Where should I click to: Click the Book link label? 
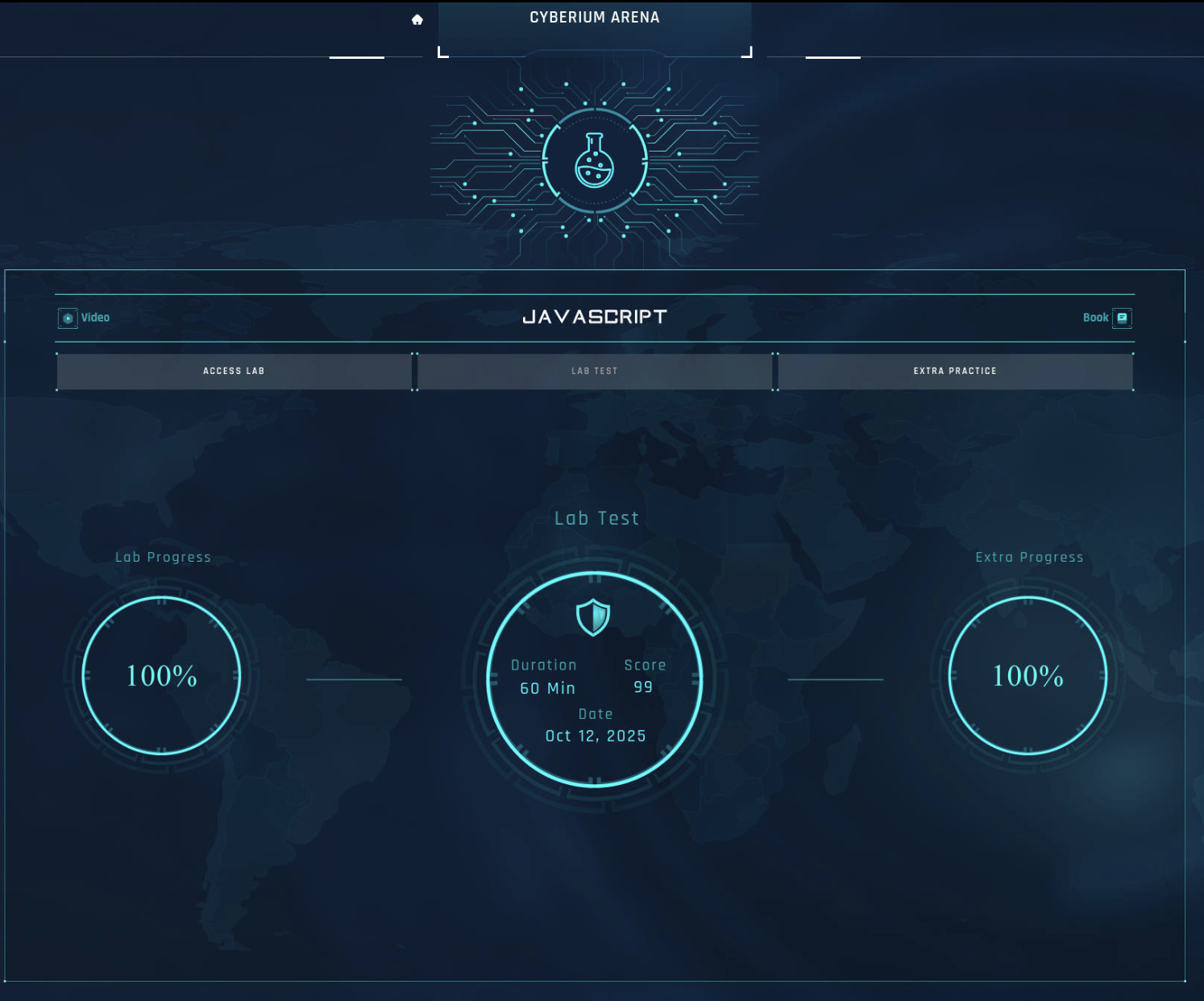[x=1095, y=318]
